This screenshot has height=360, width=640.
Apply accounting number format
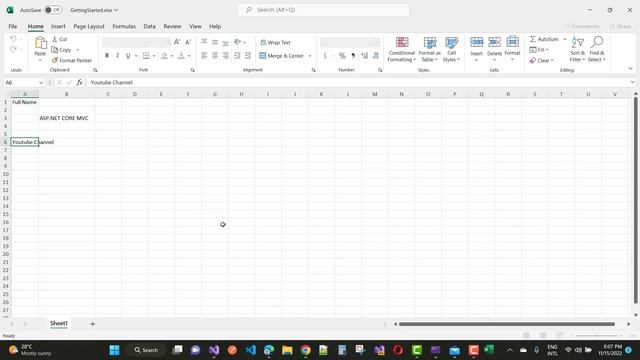[x=325, y=56]
